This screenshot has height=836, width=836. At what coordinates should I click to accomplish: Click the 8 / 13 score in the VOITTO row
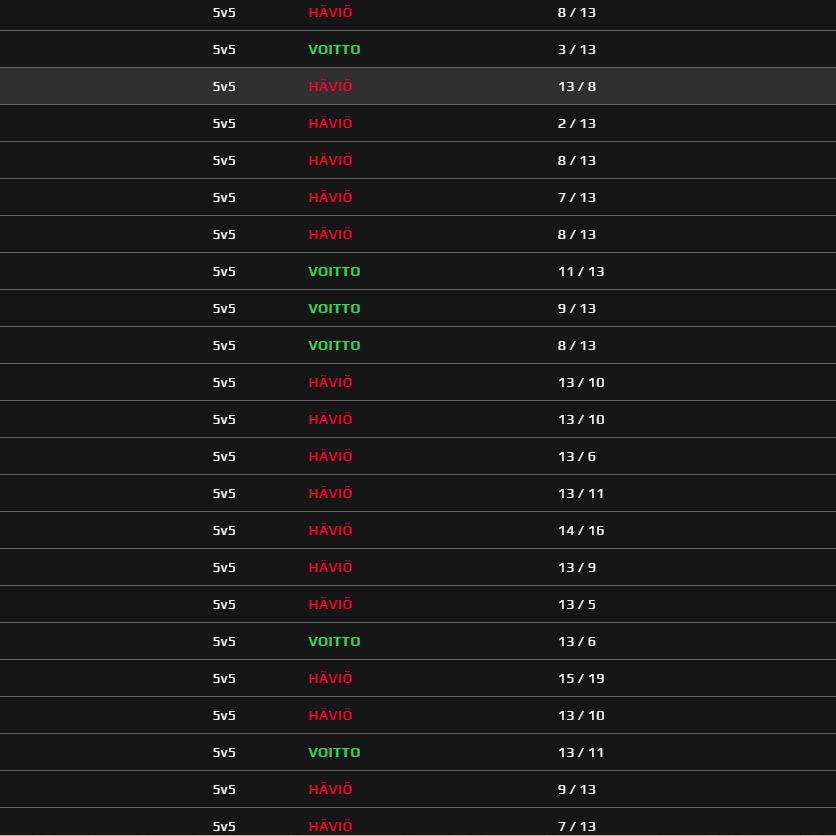[576, 345]
